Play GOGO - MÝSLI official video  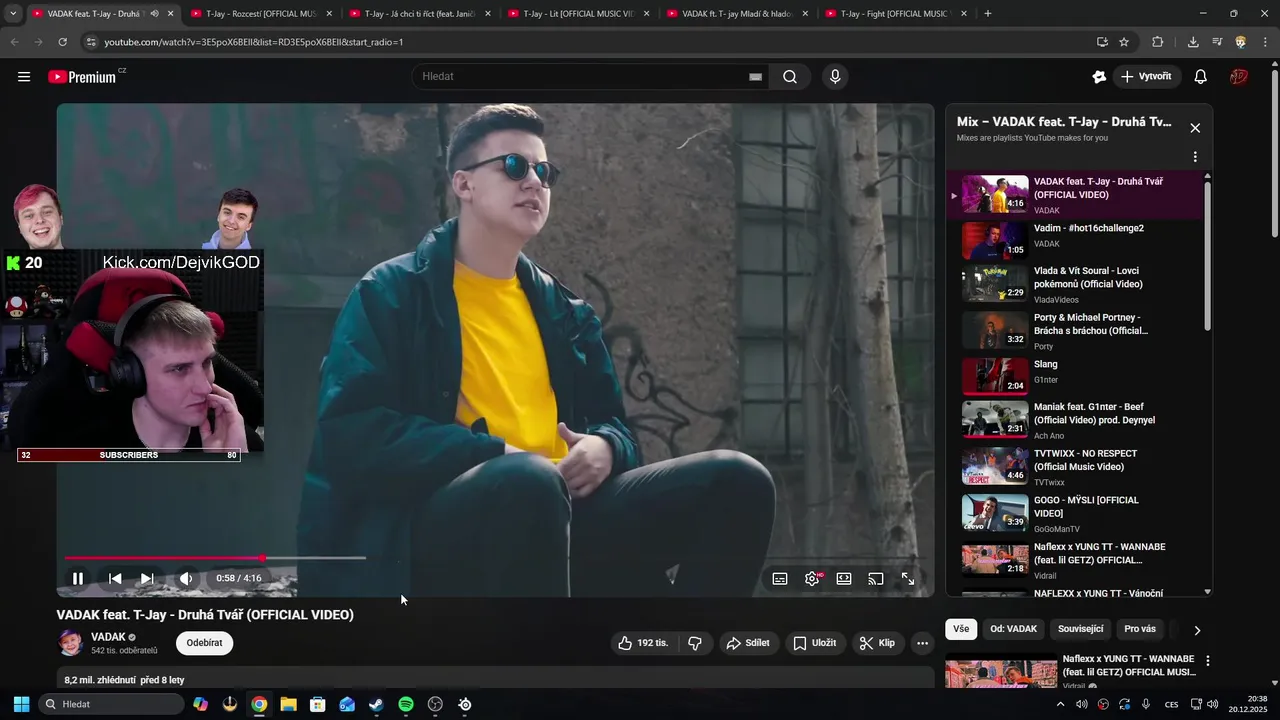[x=1075, y=513]
